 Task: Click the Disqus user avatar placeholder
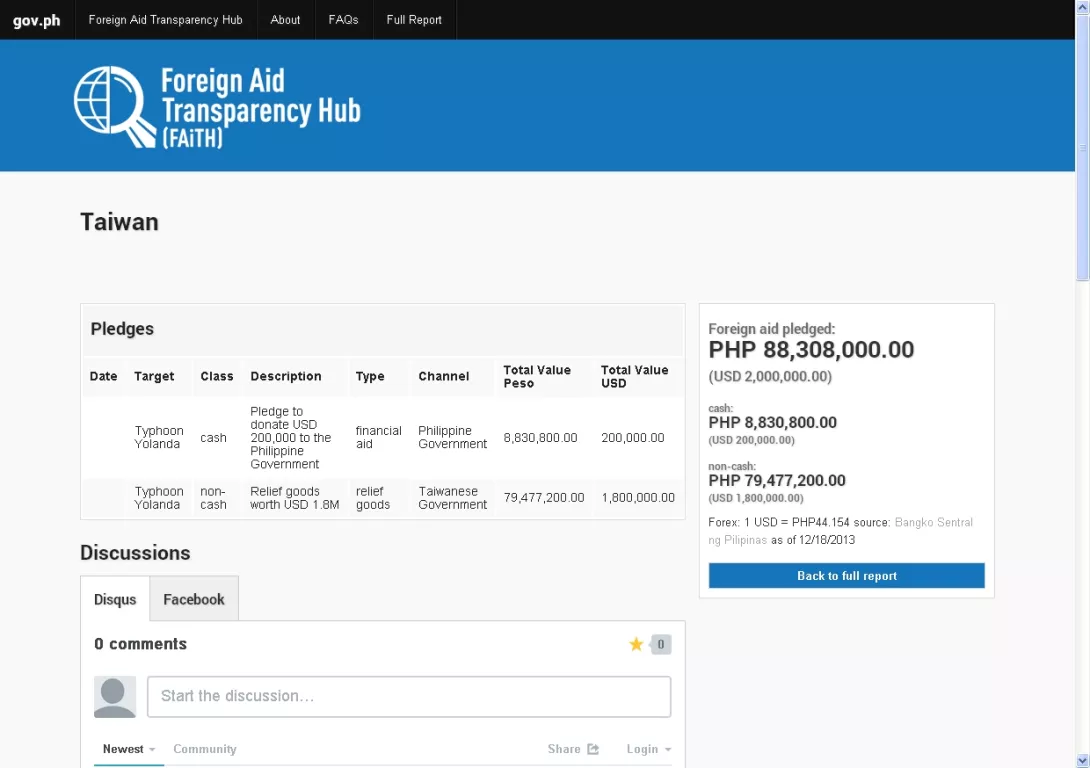point(115,697)
